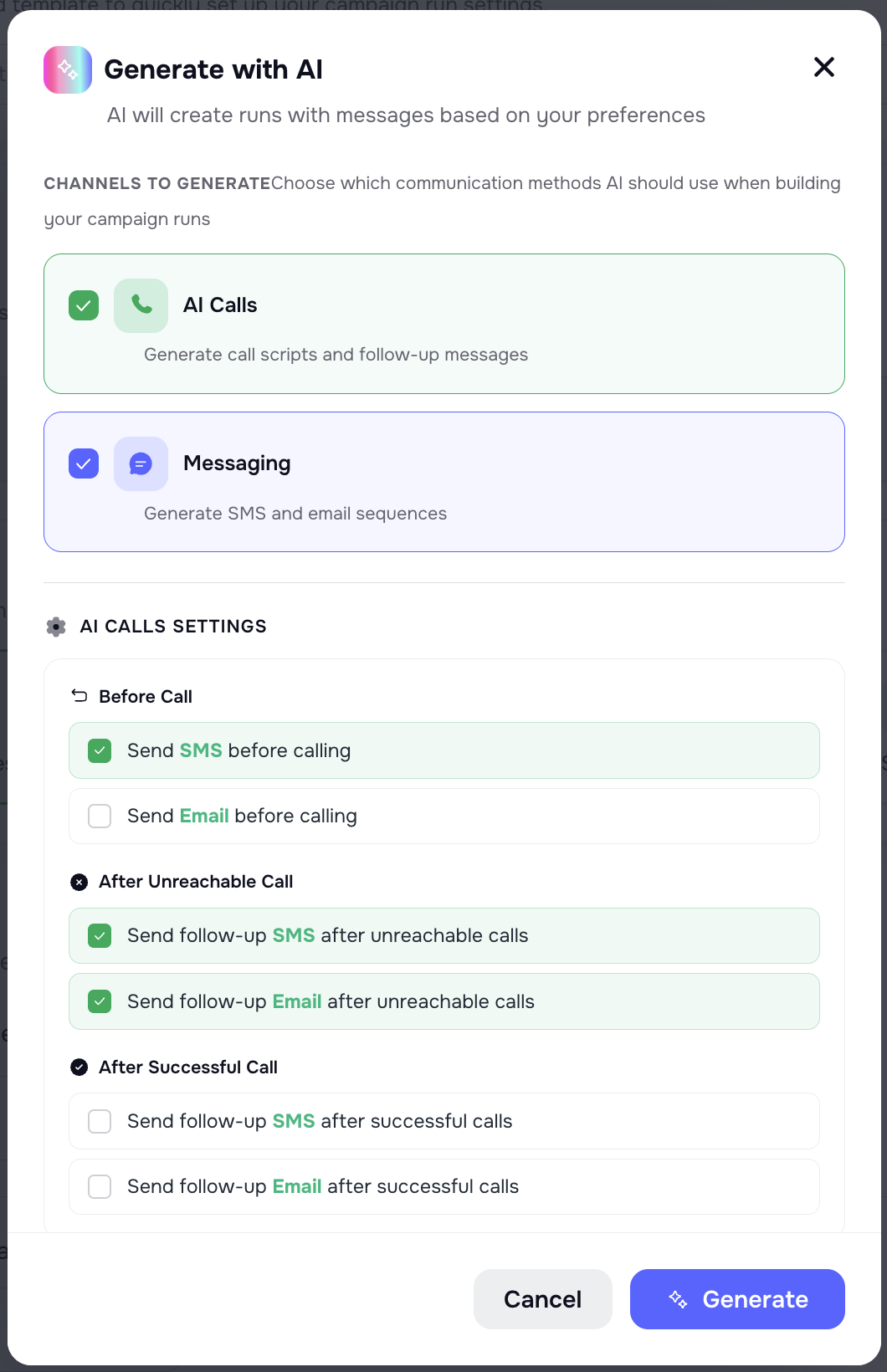Uncheck Send SMS before calling
Image resolution: width=887 pixels, height=1372 pixels.
[x=100, y=750]
